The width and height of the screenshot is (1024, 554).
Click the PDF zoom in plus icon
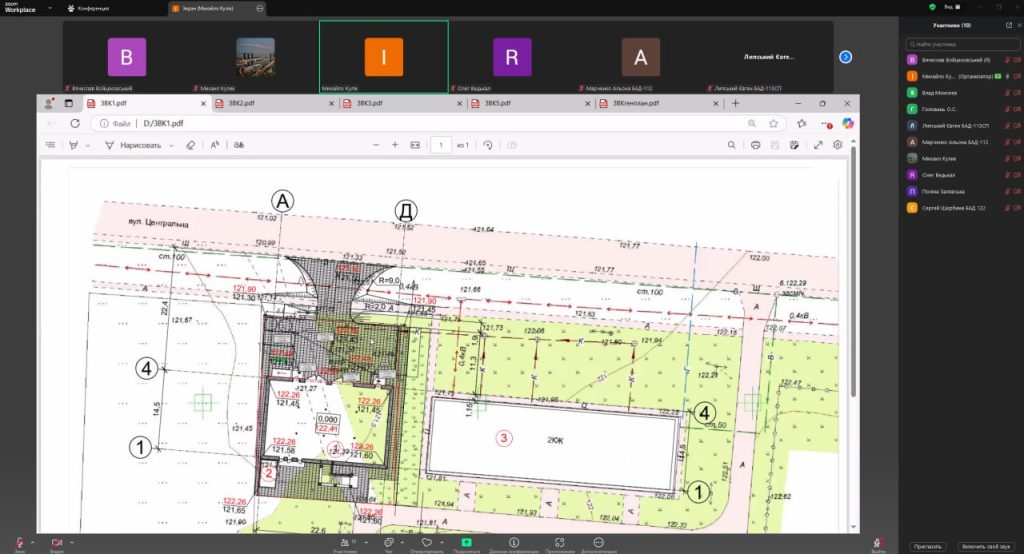(x=395, y=145)
